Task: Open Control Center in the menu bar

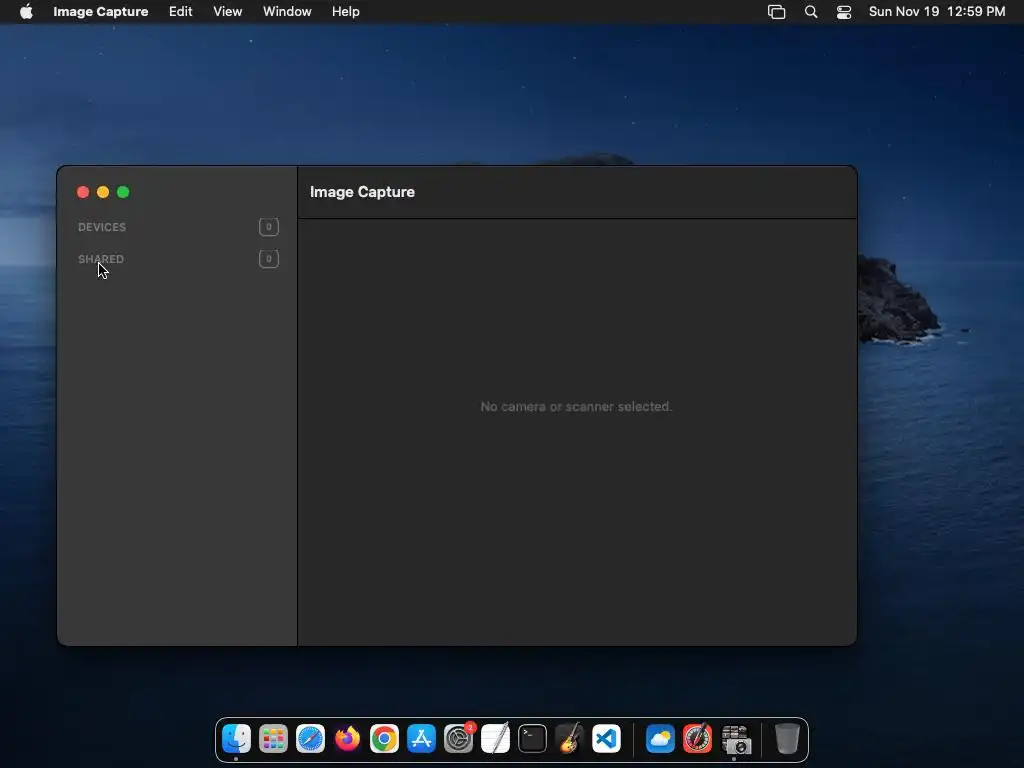Action: pyautogui.click(x=844, y=11)
